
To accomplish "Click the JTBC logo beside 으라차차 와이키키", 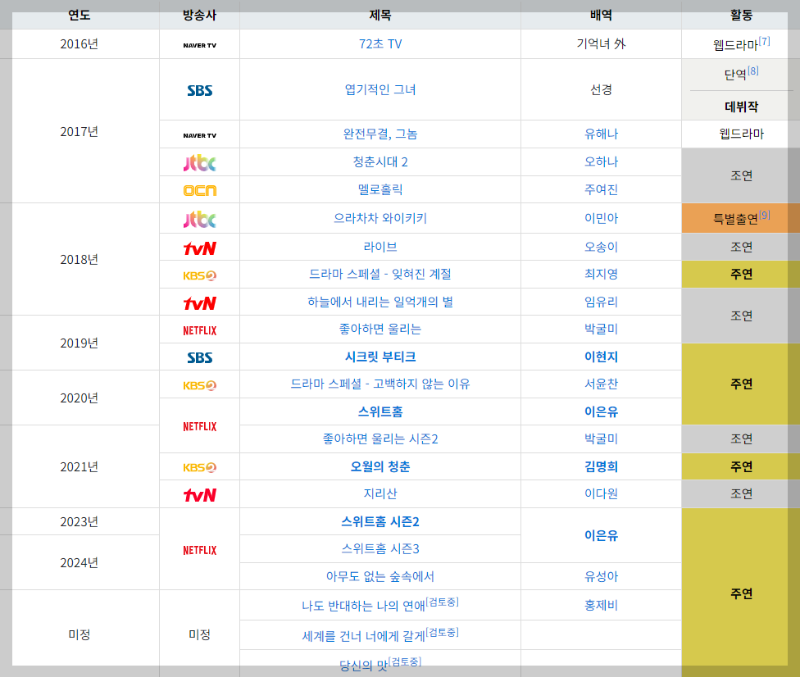I will 199,219.
